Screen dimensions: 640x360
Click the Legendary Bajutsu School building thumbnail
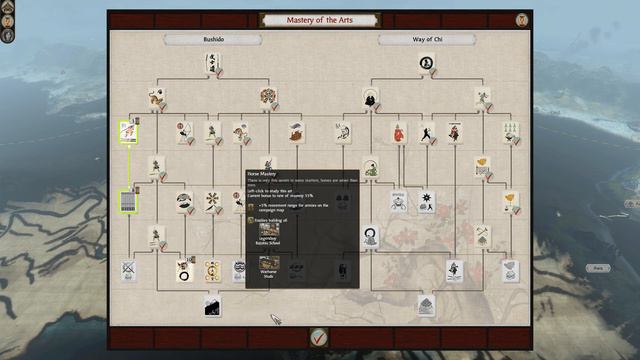coord(269,229)
